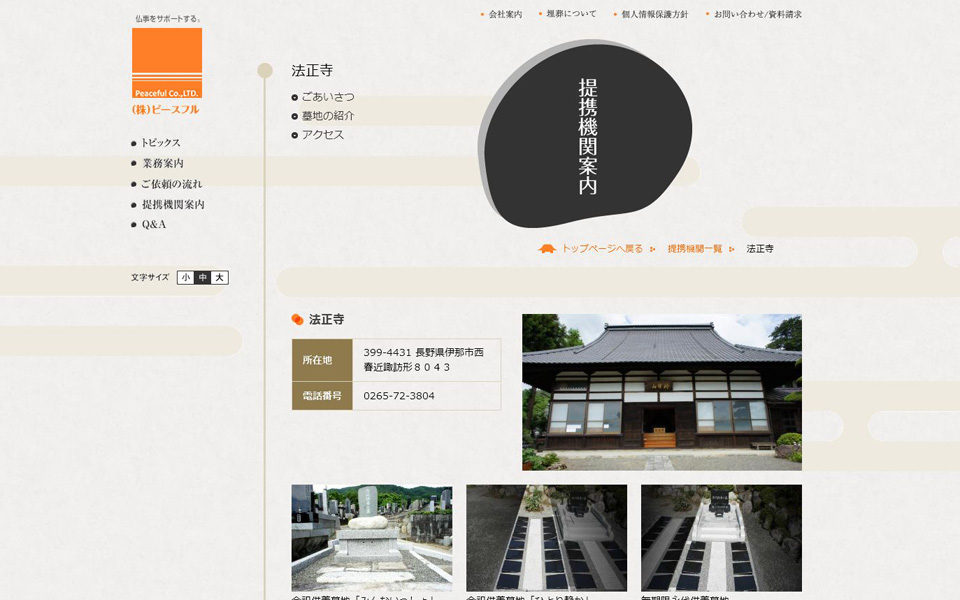Open the middle grave plot photo
The width and height of the screenshot is (960, 600).
pyautogui.click(x=546, y=538)
